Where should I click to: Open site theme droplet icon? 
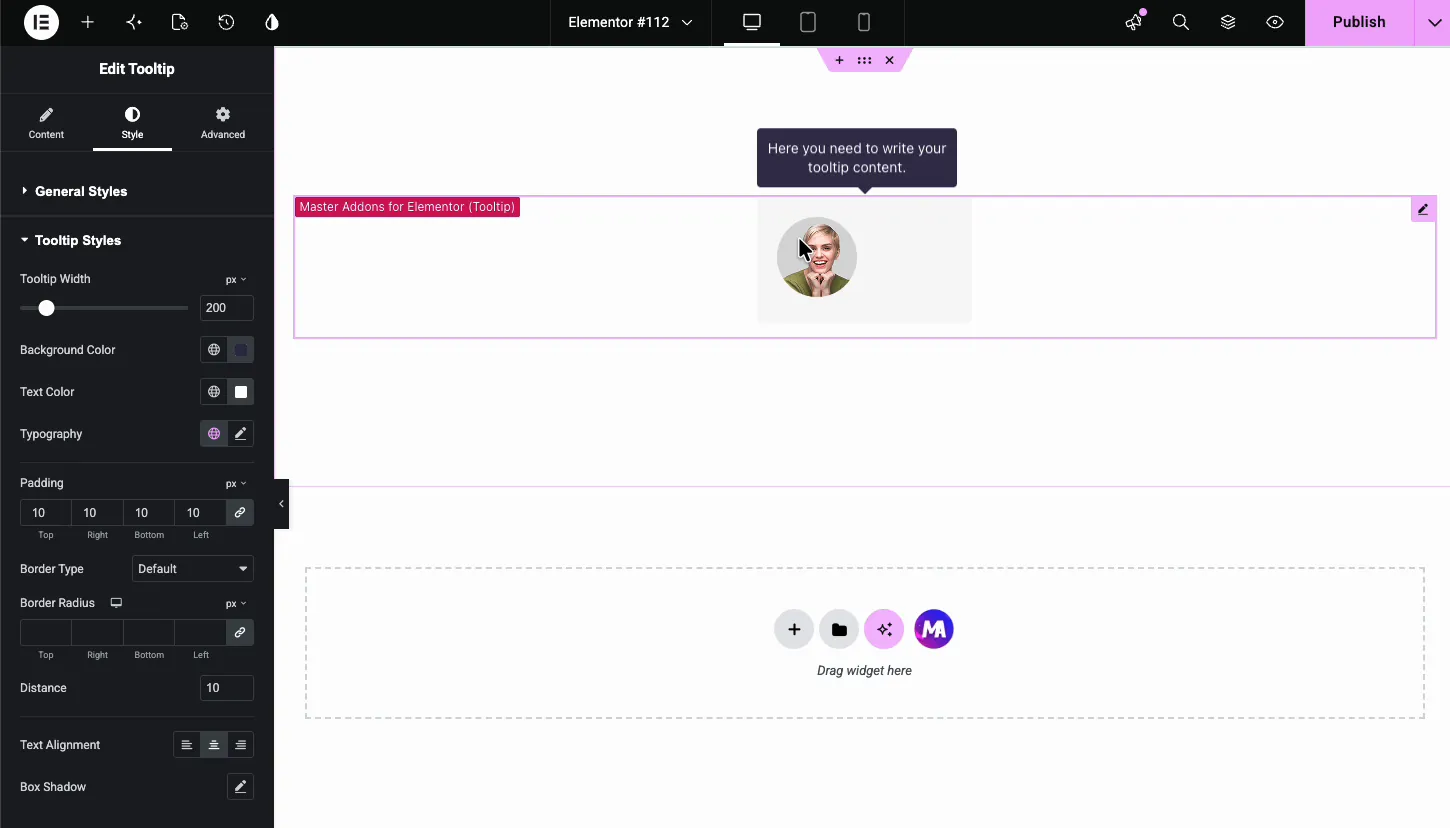pos(272,22)
